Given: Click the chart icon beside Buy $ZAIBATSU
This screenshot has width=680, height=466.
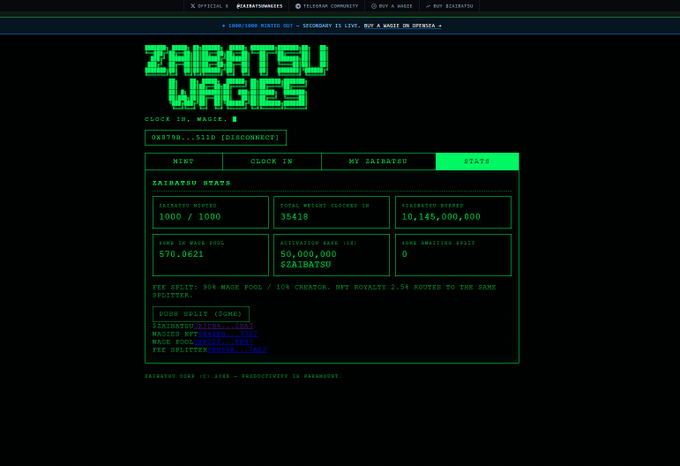Looking at the screenshot, I should coord(428,6).
